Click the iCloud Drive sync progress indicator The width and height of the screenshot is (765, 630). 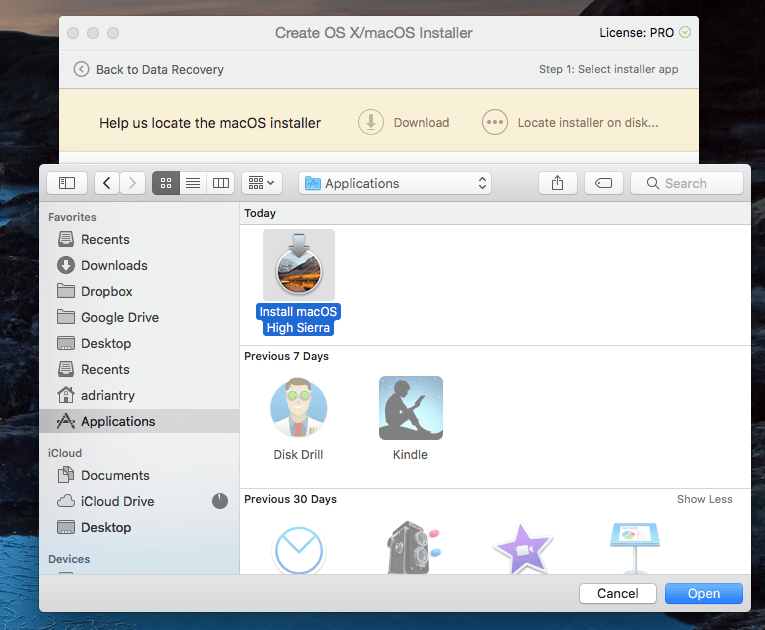[220, 501]
